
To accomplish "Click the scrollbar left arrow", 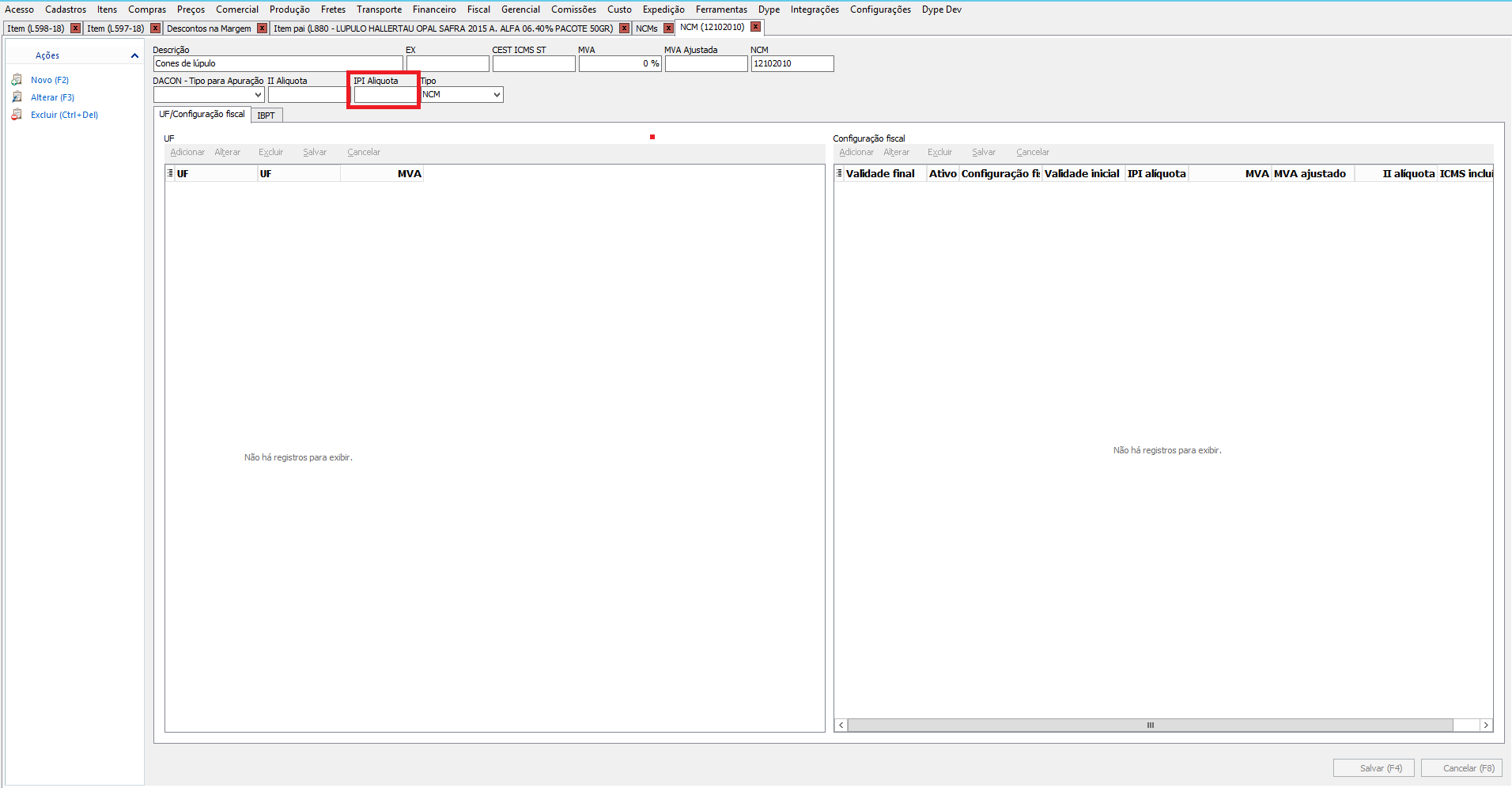I will tap(841, 725).
